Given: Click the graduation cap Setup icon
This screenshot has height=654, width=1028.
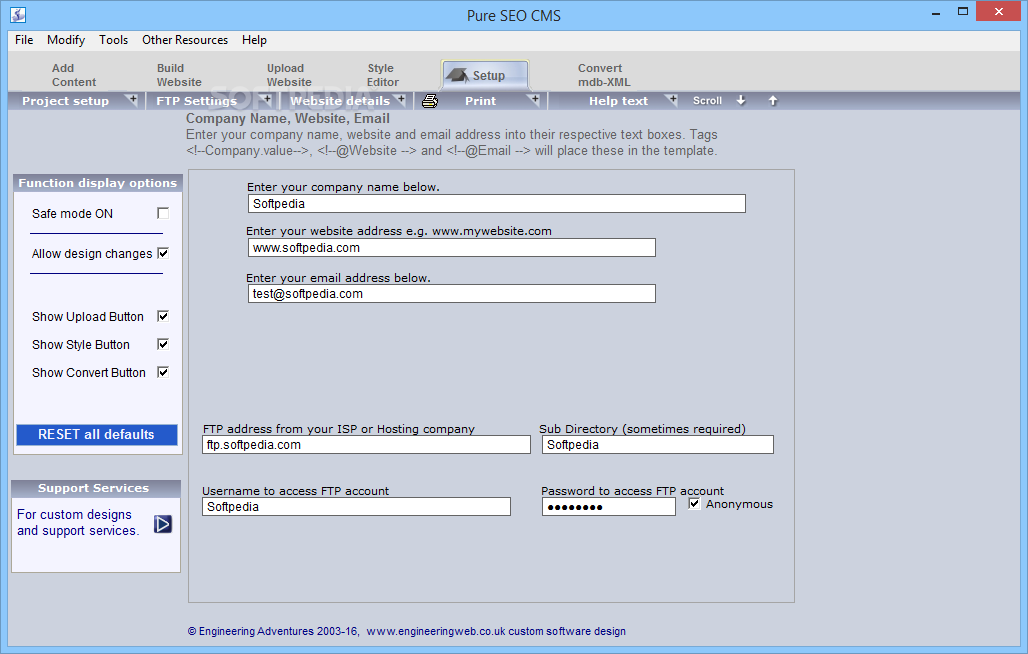Looking at the screenshot, I should (457, 75).
